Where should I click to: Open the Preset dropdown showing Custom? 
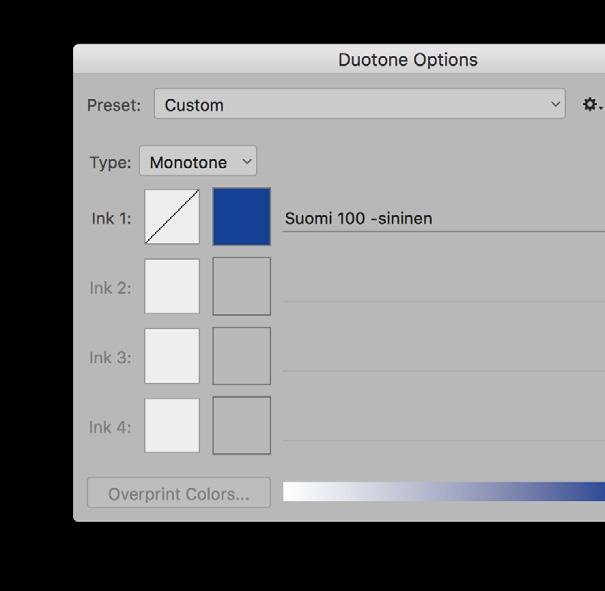(x=360, y=104)
